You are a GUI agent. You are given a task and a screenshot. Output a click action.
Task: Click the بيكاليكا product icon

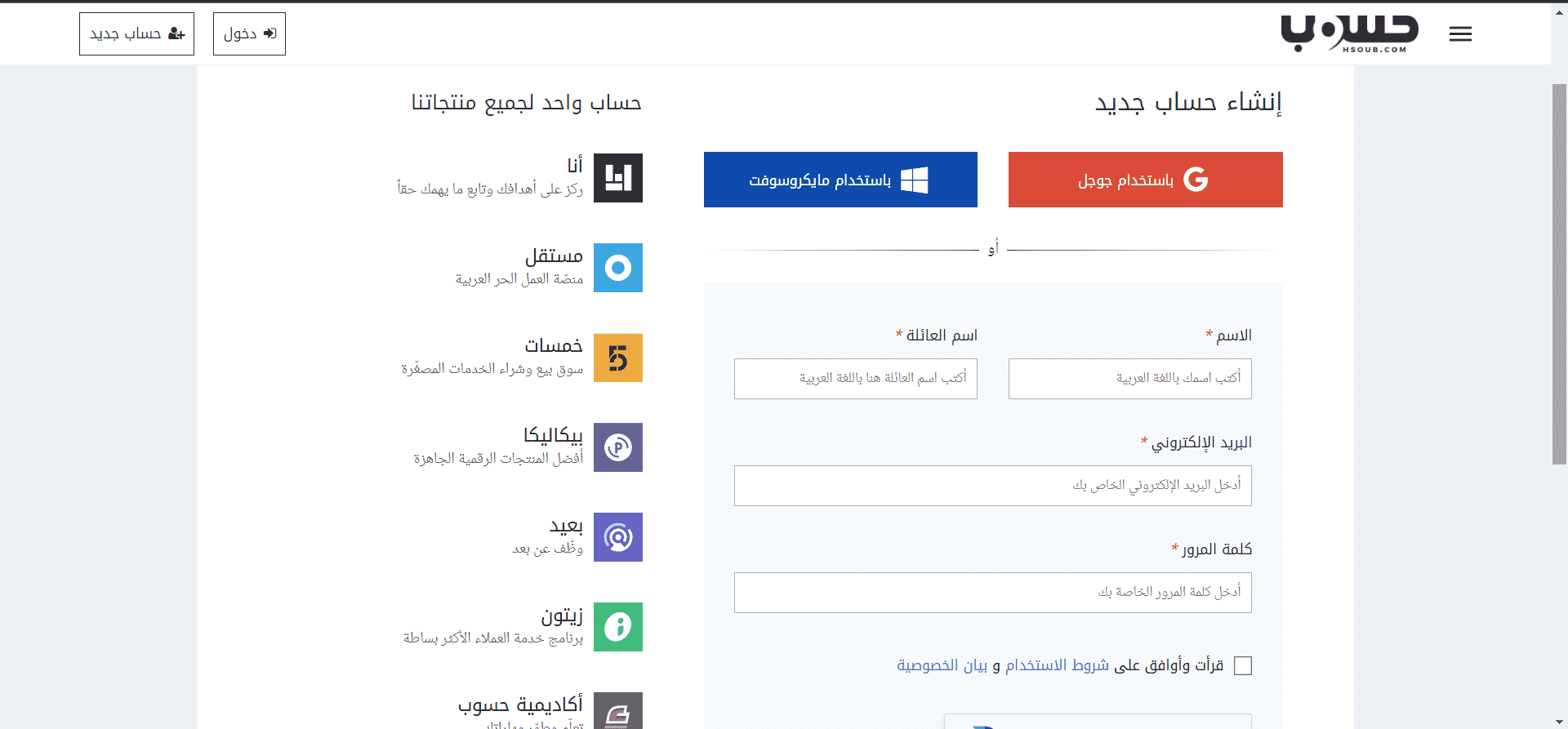tap(618, 447)
